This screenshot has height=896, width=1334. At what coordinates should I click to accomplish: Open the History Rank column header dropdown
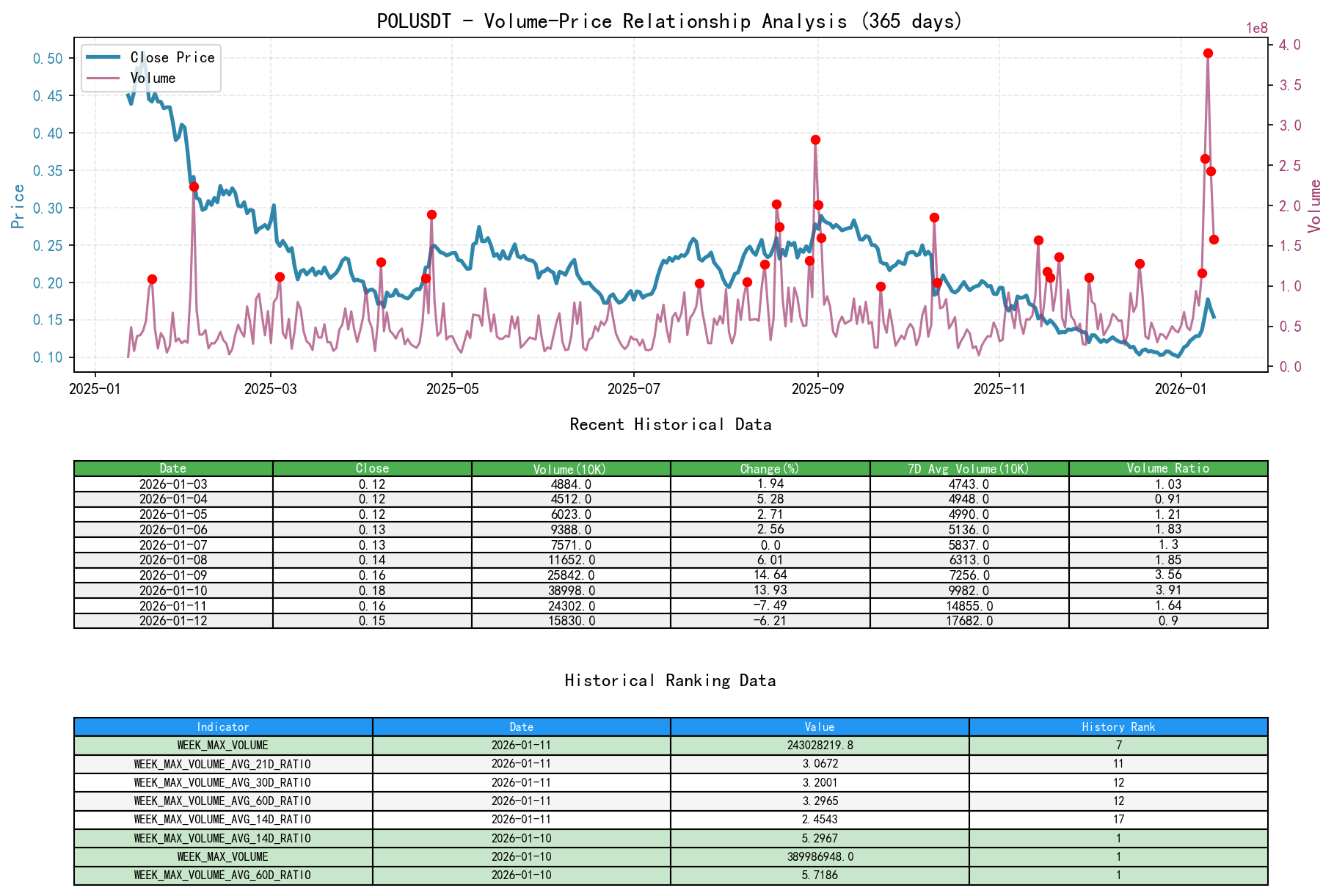point(1118,726)
